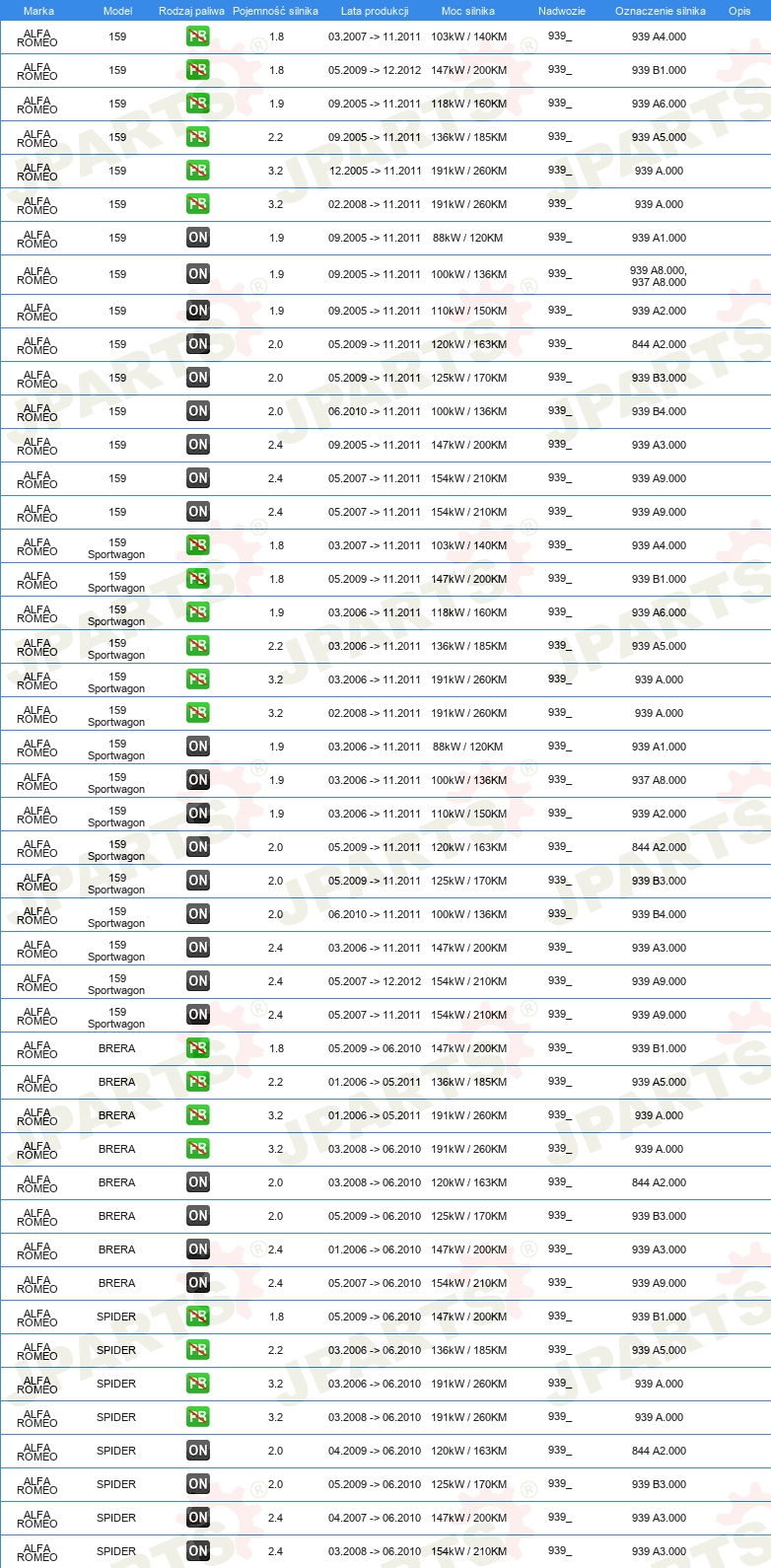Click ON icon in 159 1.9 150KM row
Viewport: 771px width, 1568px height.
pos(198,311)
